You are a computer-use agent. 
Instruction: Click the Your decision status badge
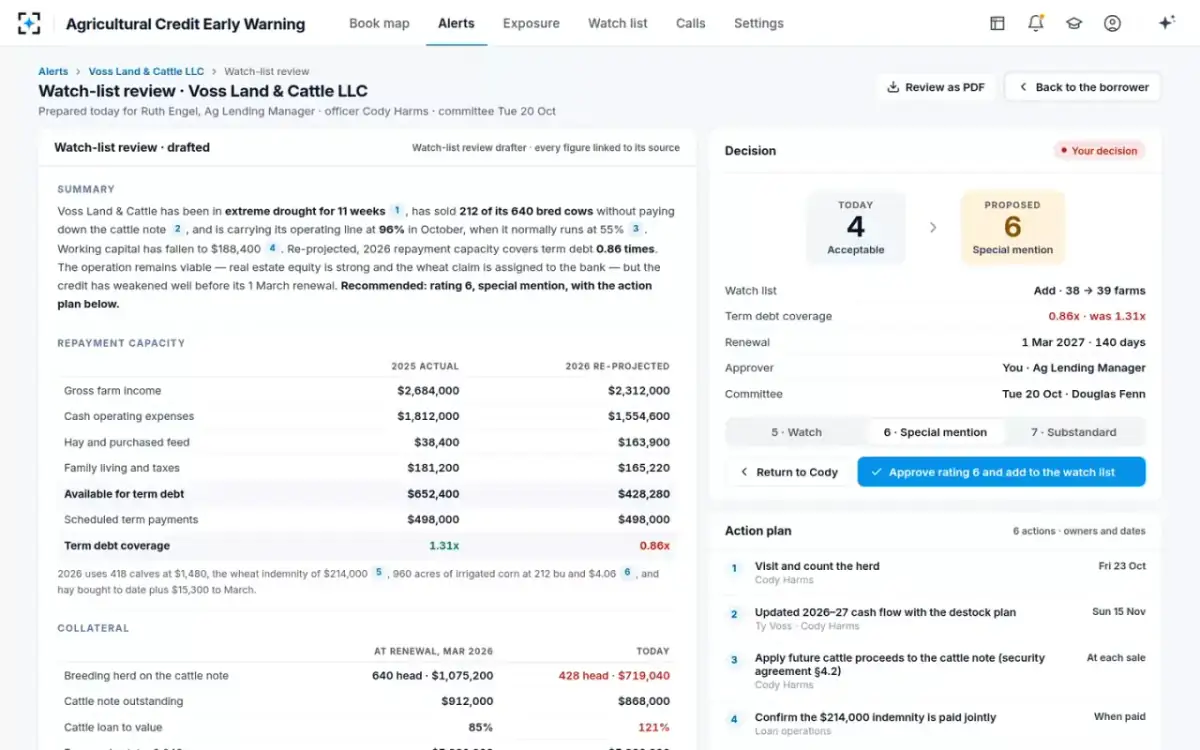pos(1099,151)
